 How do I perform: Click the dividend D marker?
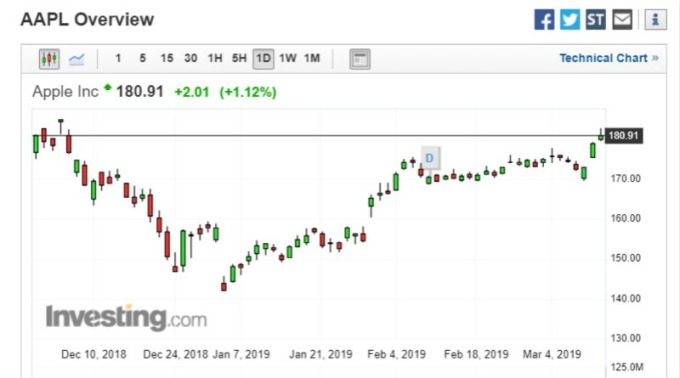(429, 158)
